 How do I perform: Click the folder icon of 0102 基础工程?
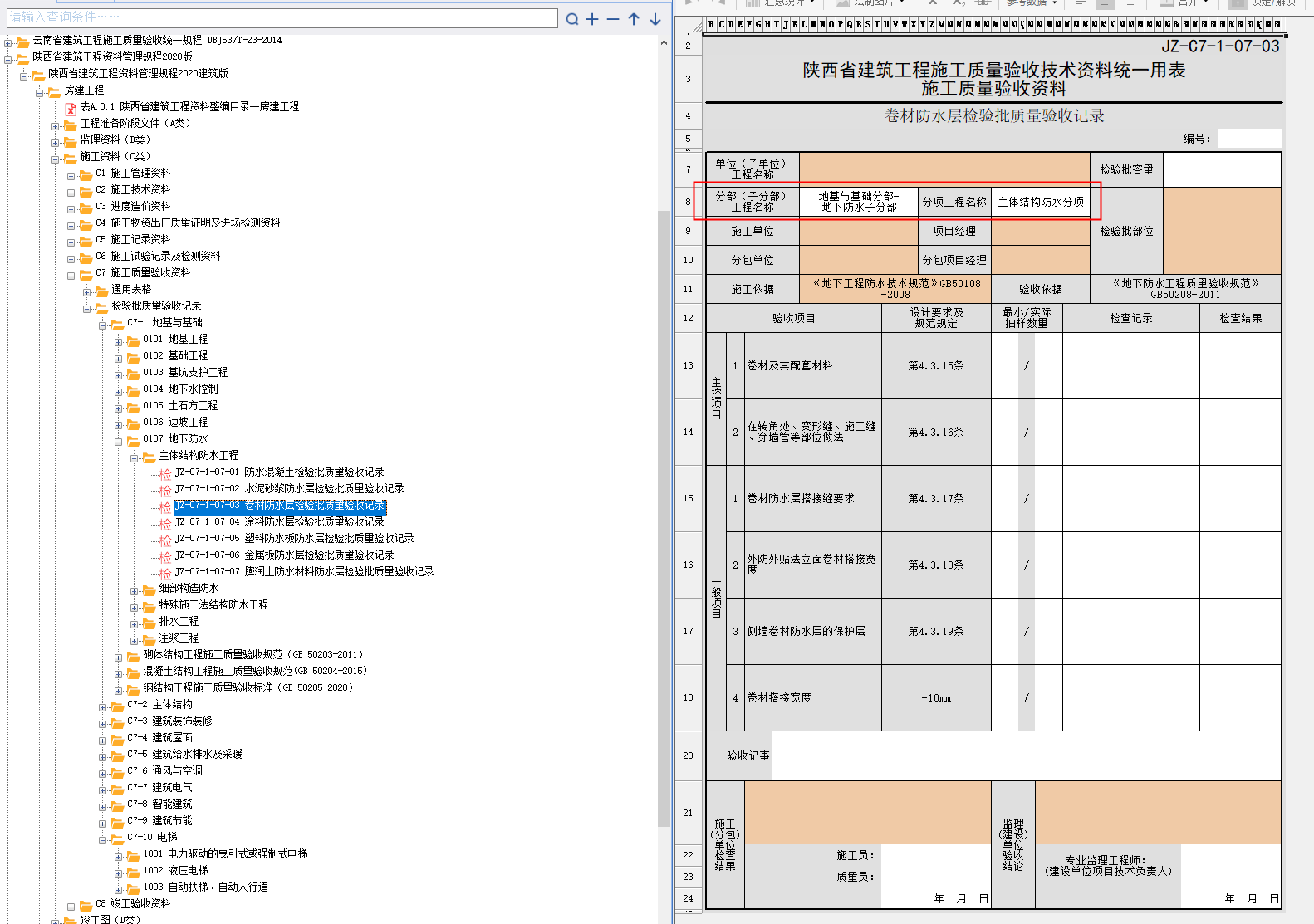coord(133,357)
